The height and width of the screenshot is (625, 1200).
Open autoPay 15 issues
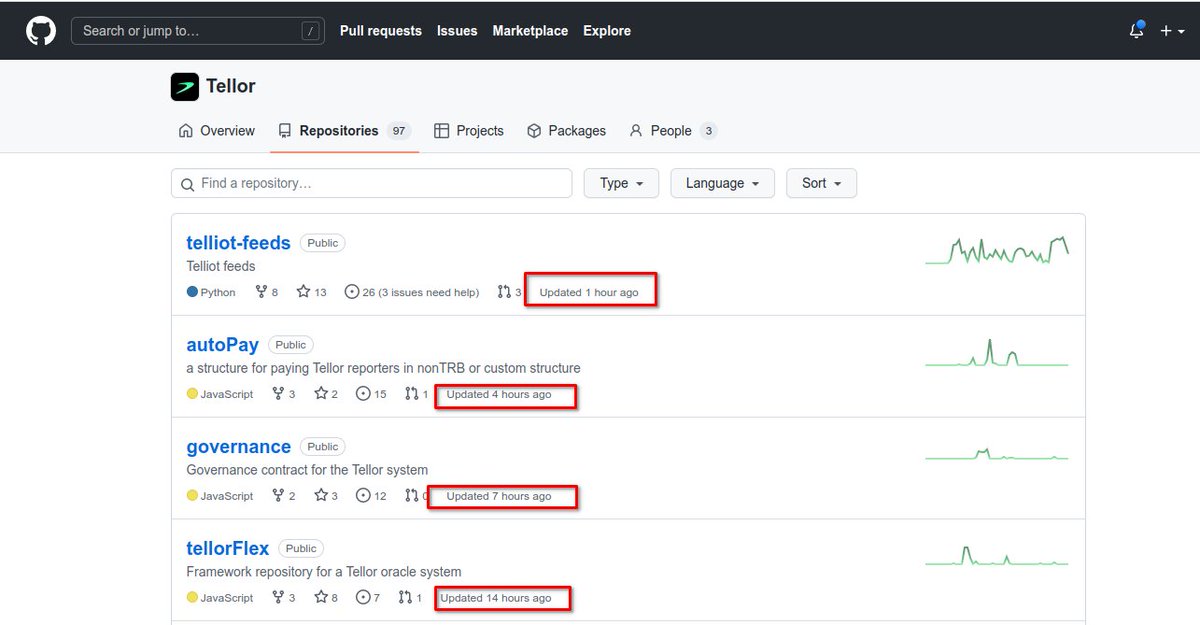click(x=371, y=394)
